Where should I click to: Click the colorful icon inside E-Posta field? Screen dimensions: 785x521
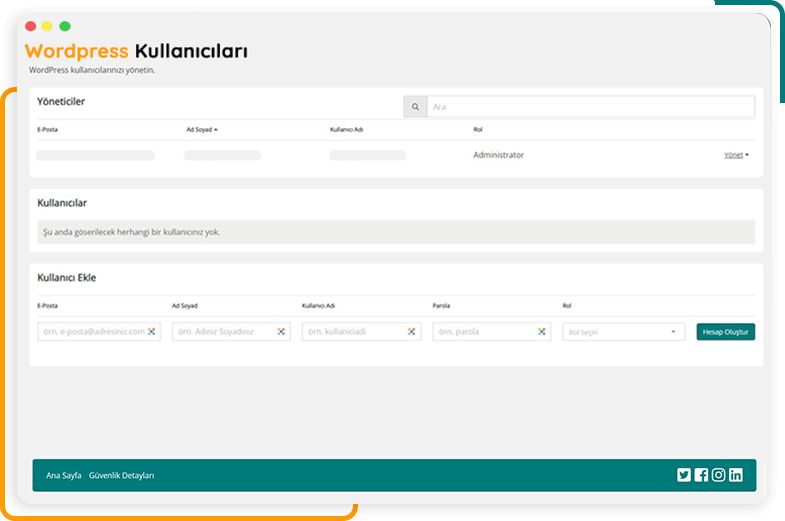point(152,331)
